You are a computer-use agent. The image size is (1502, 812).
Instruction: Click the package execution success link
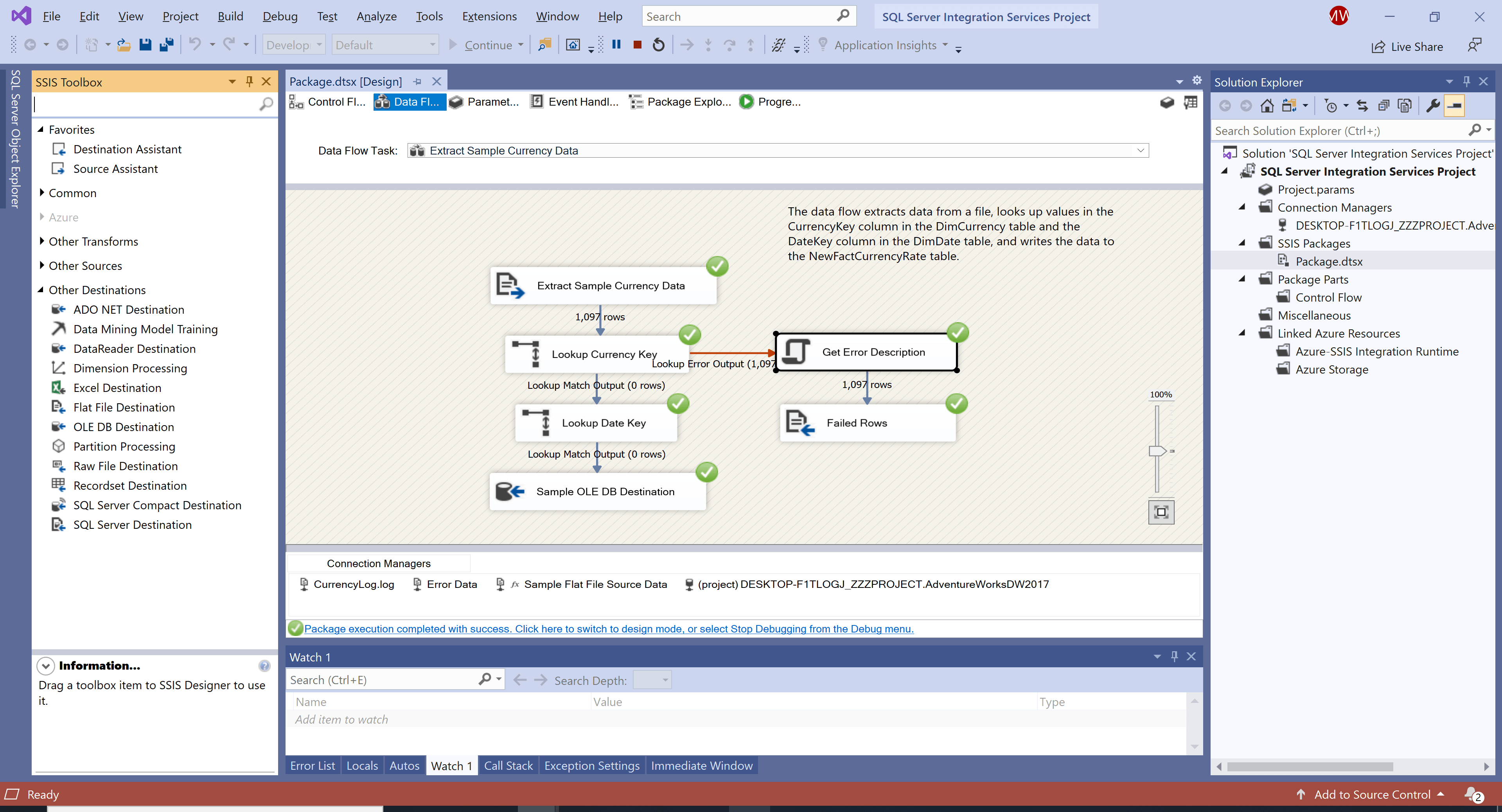(609, 629)
